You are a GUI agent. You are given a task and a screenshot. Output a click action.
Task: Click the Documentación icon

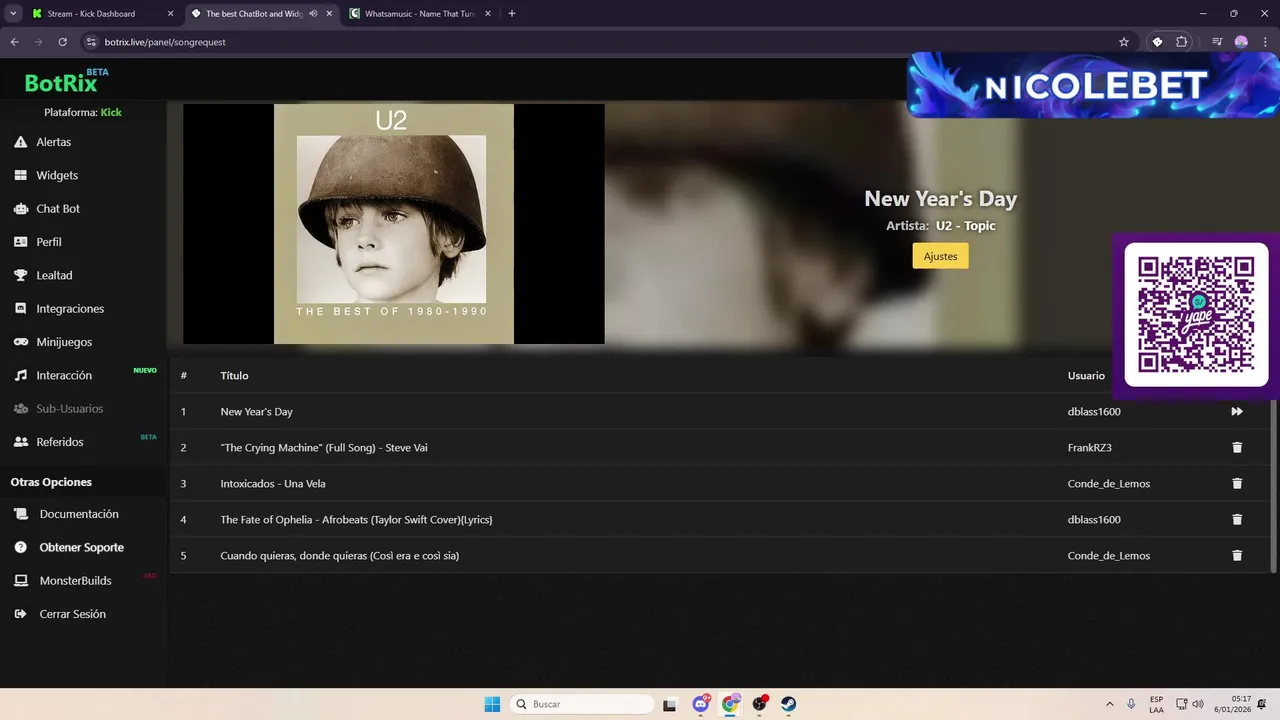coord(21,514)
